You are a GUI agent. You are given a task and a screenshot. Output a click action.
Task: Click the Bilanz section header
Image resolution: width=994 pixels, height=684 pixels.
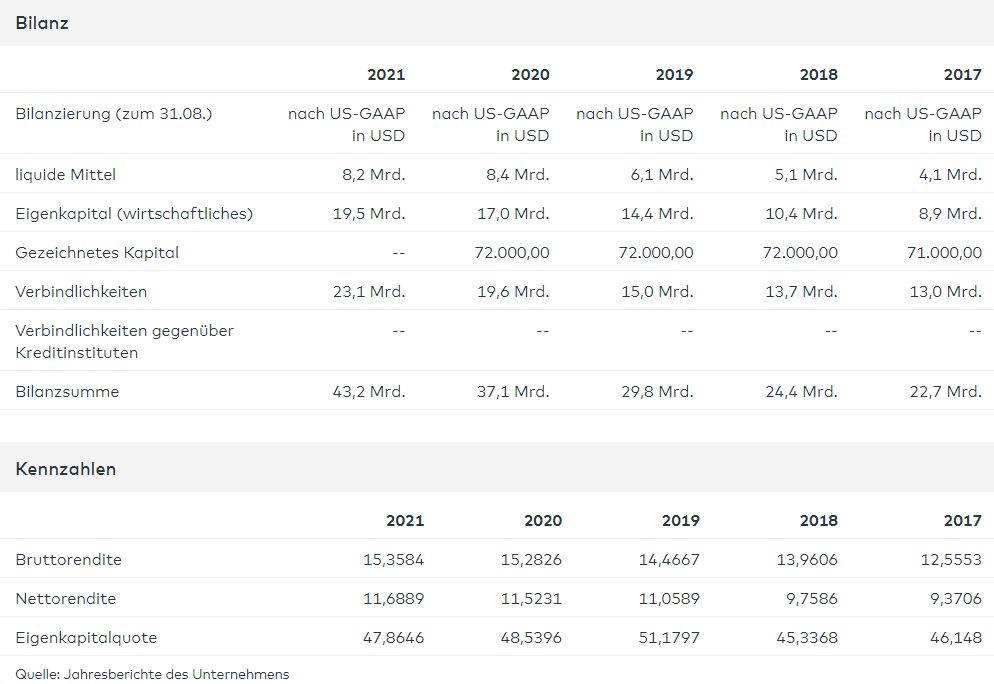pyautogui.click(x=42, y=23)
